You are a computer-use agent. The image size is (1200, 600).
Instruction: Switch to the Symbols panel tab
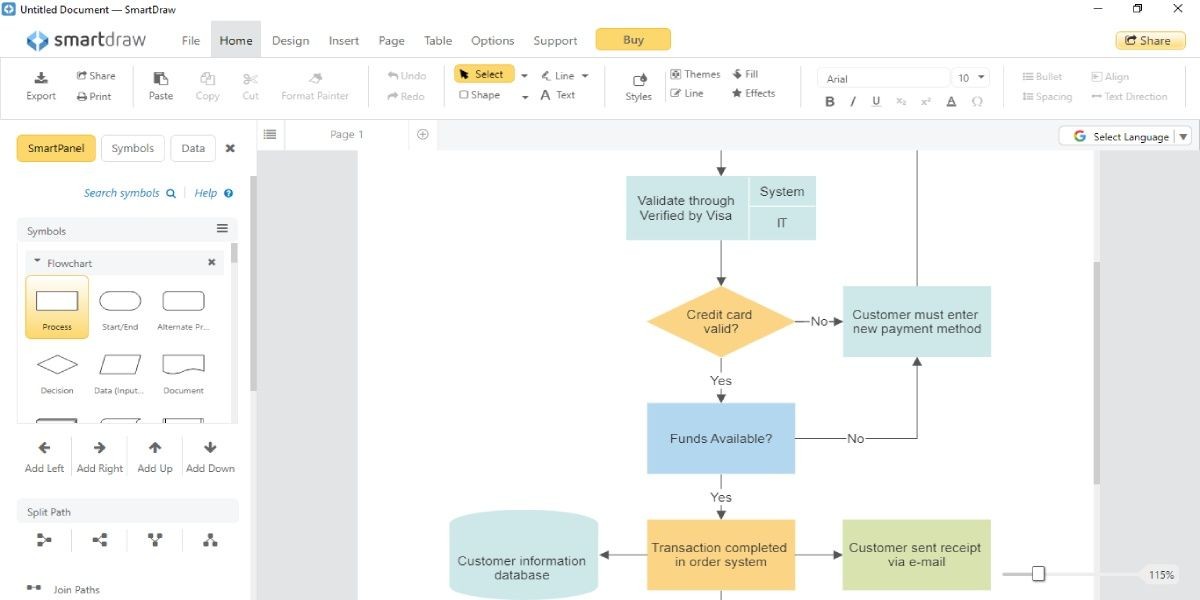pyautogui.click(x=133, y=148)
